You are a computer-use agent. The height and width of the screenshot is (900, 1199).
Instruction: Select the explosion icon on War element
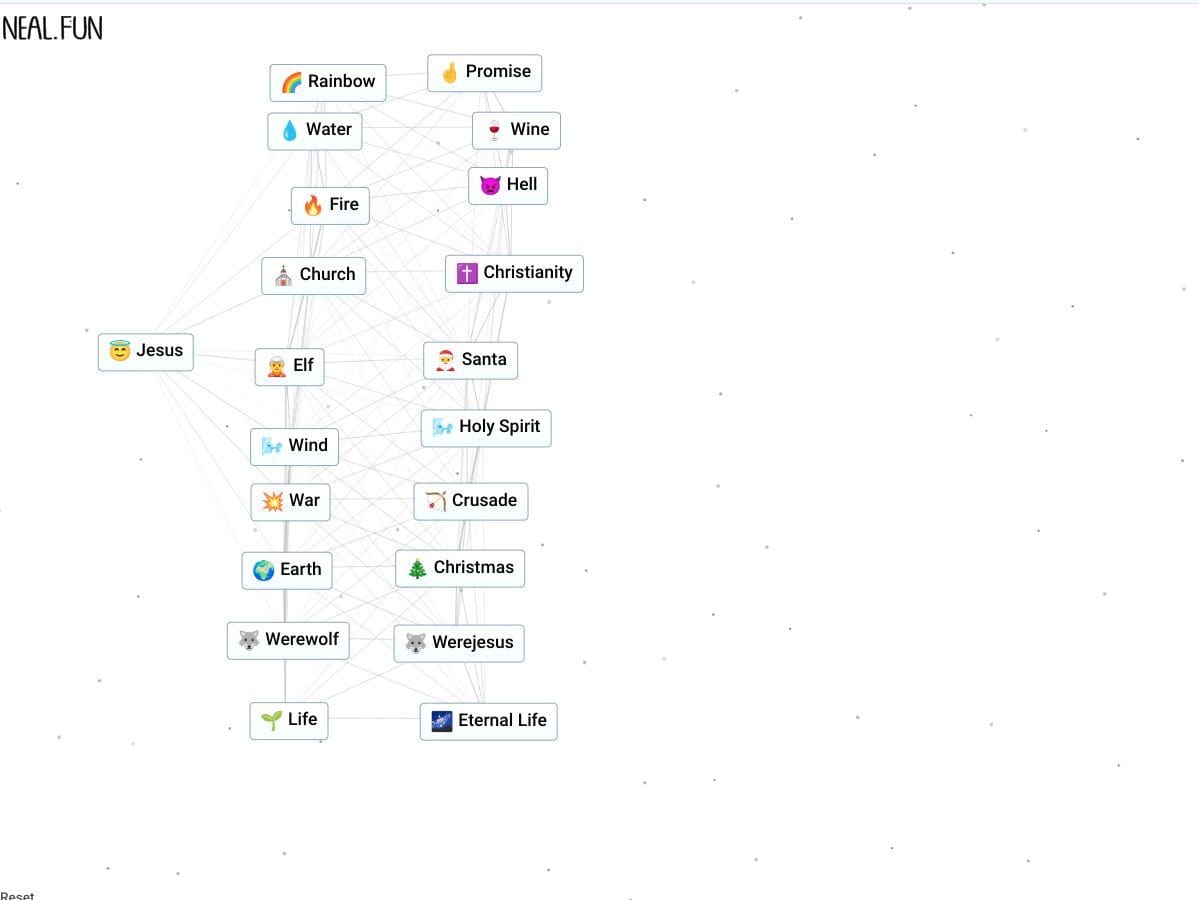[272, 501]
